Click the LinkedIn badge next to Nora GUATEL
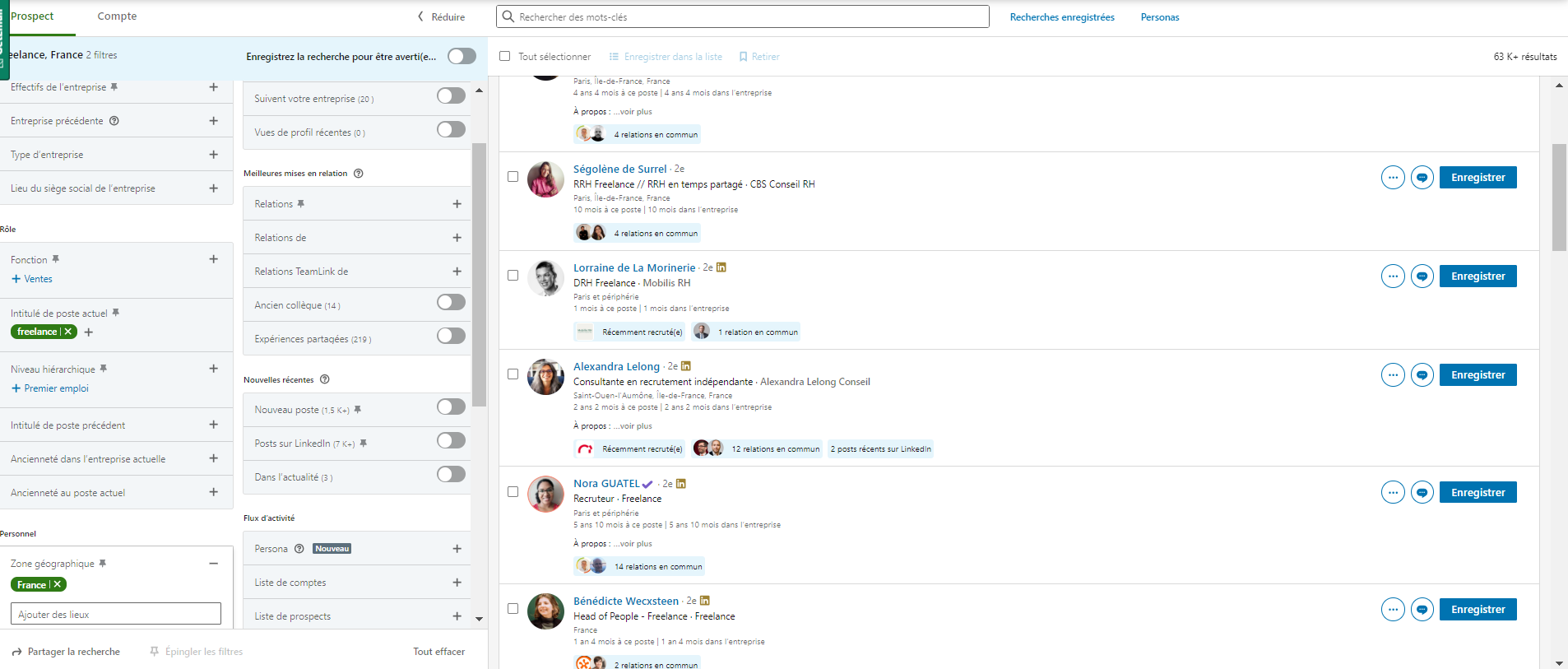This screenshot has height=669, width=1568. pos(681,484)
